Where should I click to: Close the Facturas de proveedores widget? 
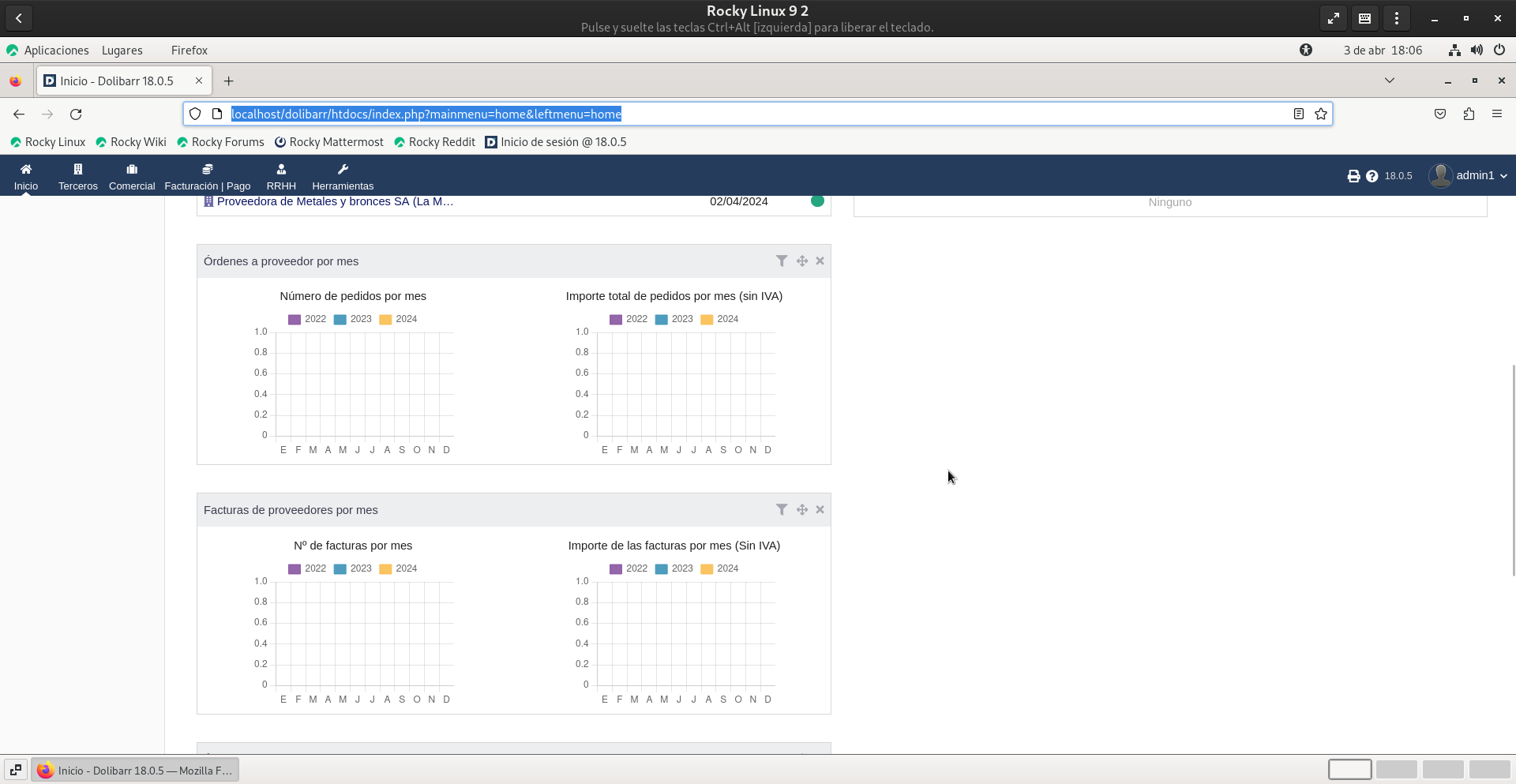click(820, 510)
